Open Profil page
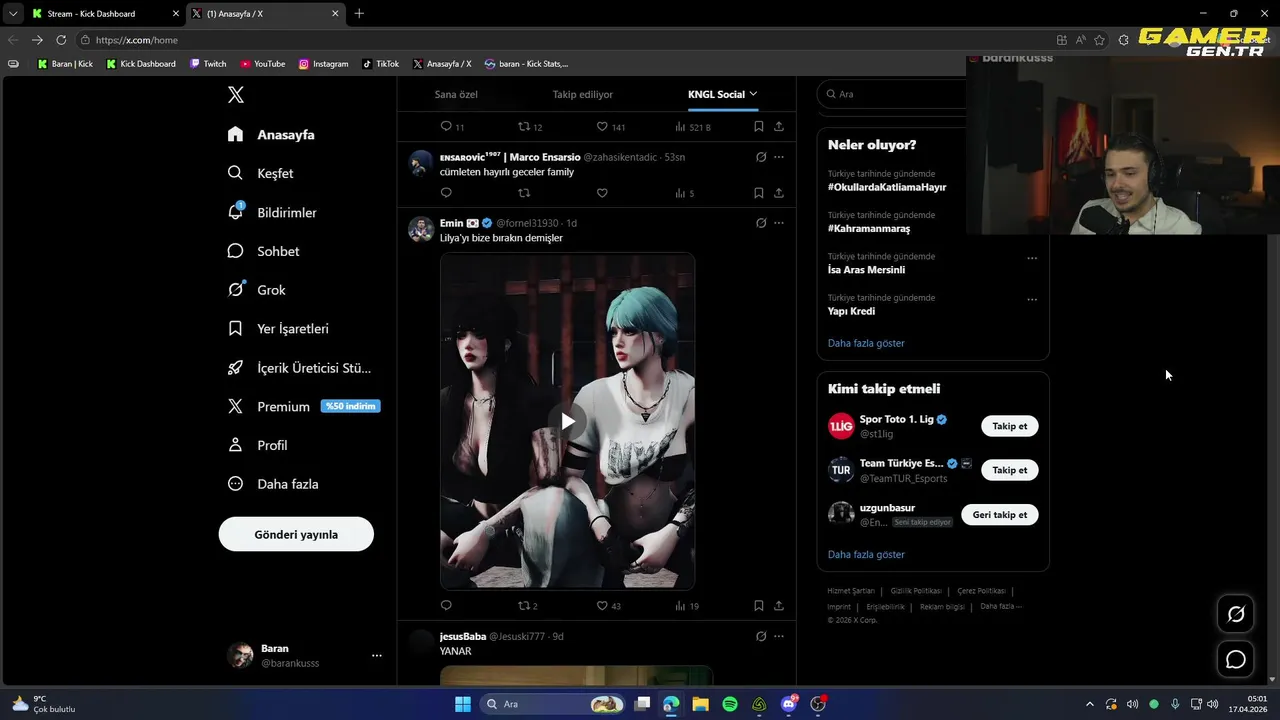The height and width of the screenshot is (720, 1280). click(257, 445)
